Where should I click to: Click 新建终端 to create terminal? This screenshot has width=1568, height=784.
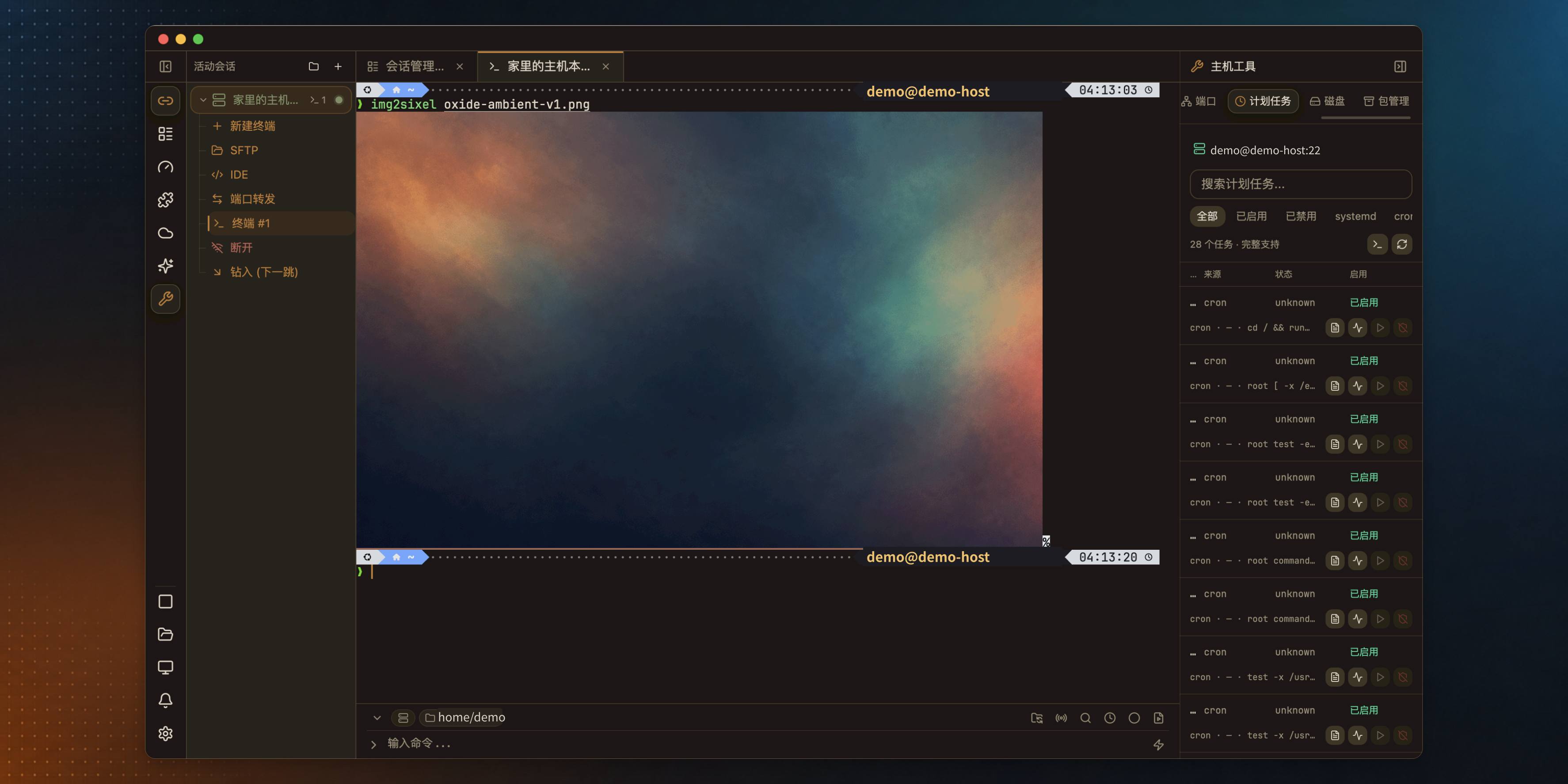253,126
